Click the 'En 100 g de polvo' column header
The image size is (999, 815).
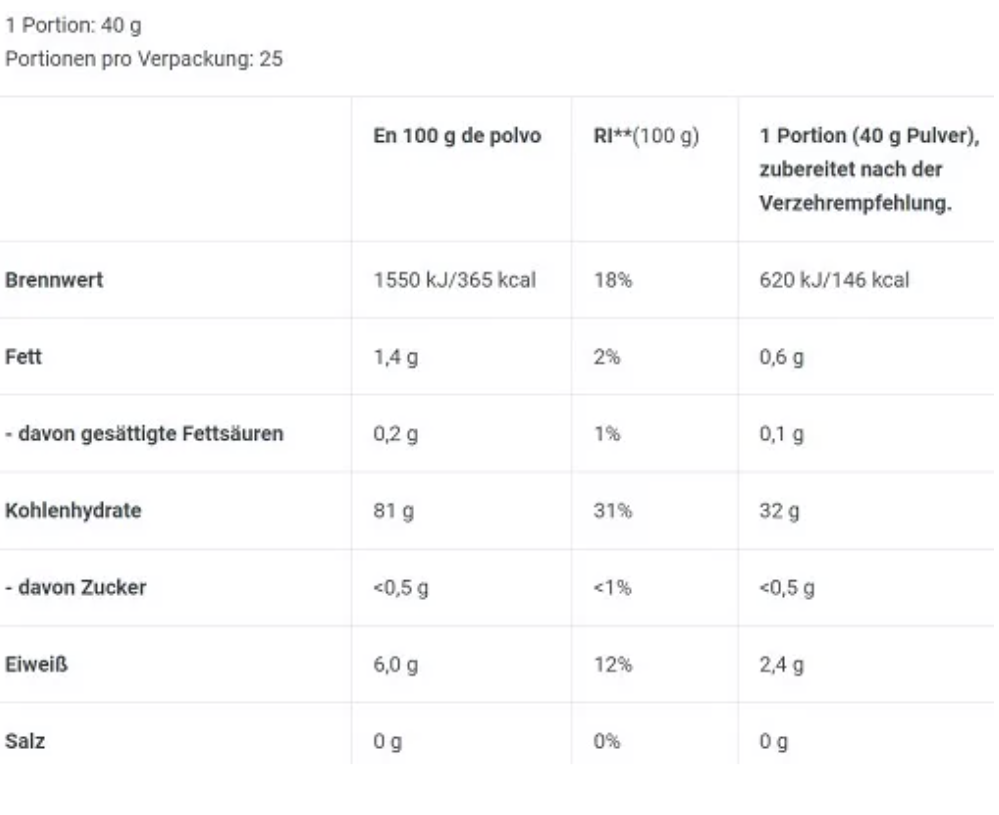457,137
